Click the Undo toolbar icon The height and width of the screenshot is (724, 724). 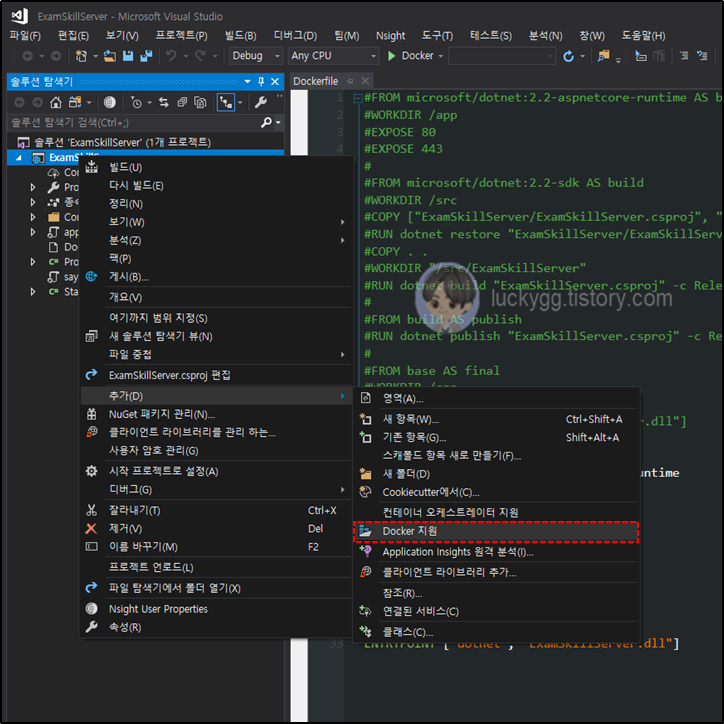pos(171,56)
